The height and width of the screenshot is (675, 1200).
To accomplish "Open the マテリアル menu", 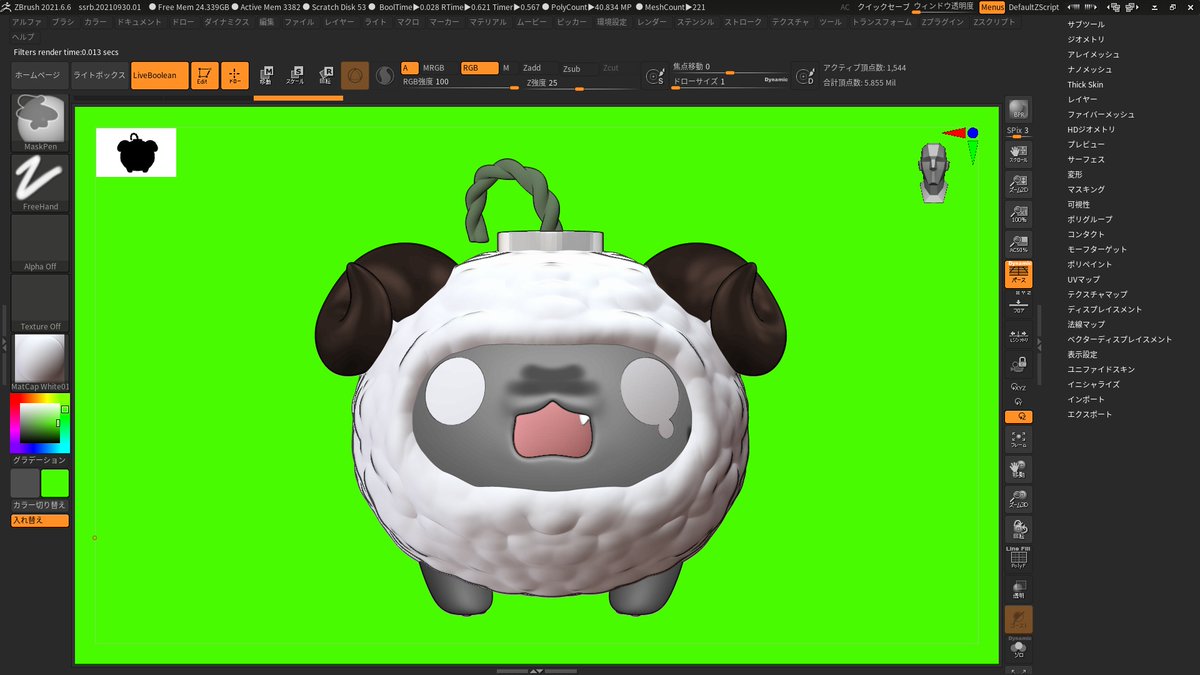I will pos(487,21).
